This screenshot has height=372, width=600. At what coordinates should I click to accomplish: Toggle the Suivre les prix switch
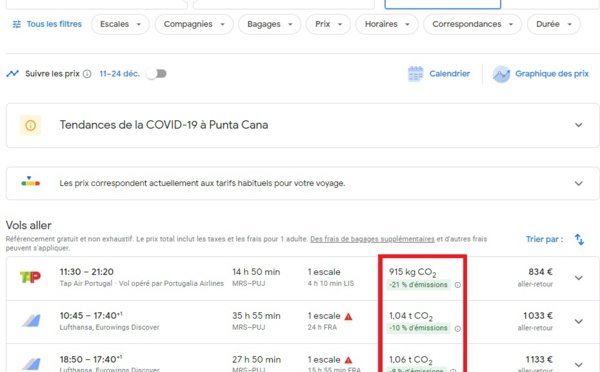tap(157, 73)
